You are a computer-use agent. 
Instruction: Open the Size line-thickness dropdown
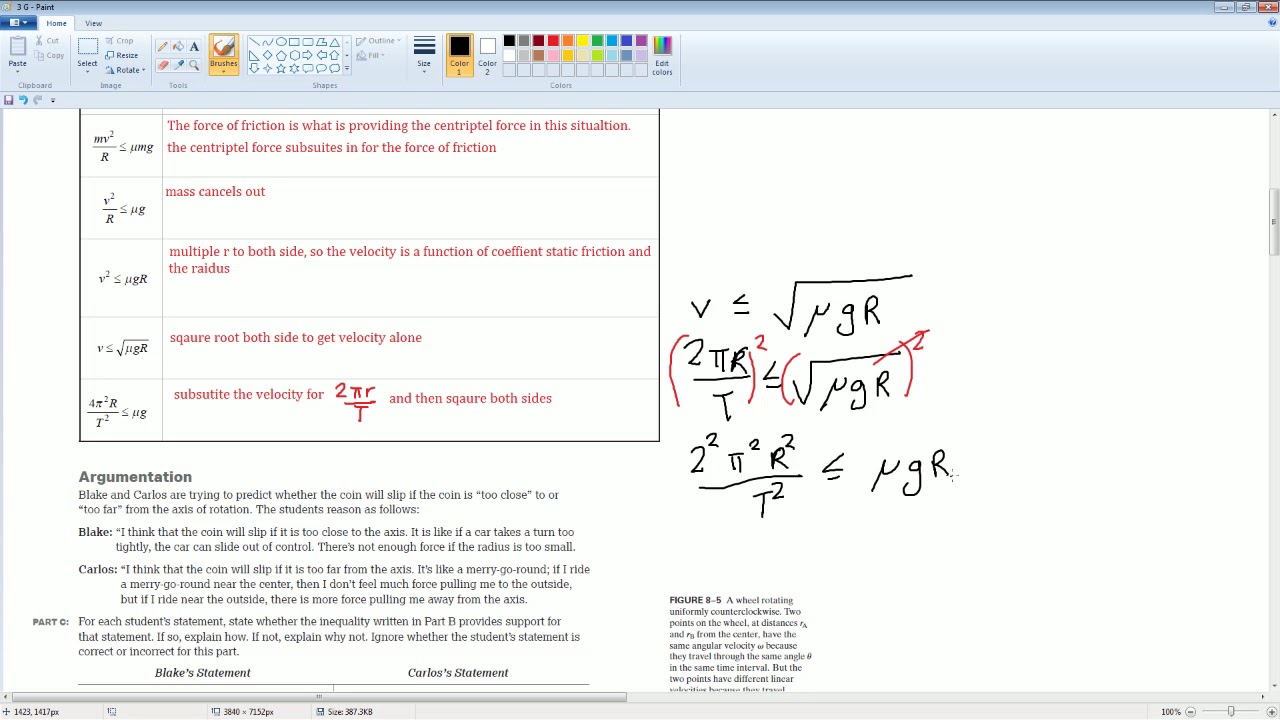click(424, 56)
